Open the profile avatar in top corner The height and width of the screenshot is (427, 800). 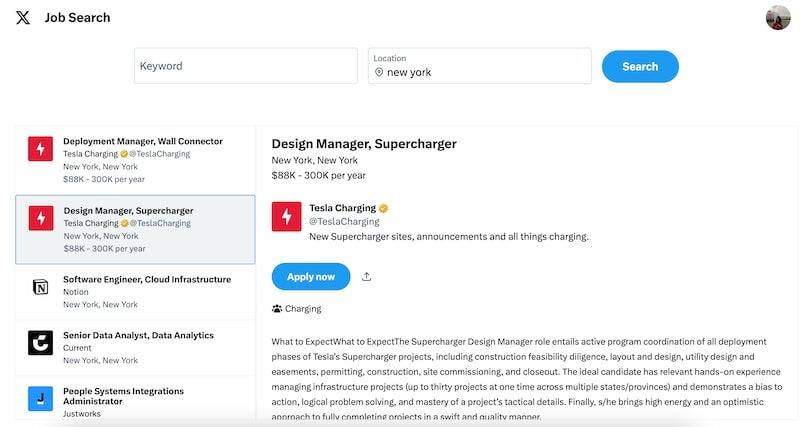pyautogui.click(x=778, y=18)
